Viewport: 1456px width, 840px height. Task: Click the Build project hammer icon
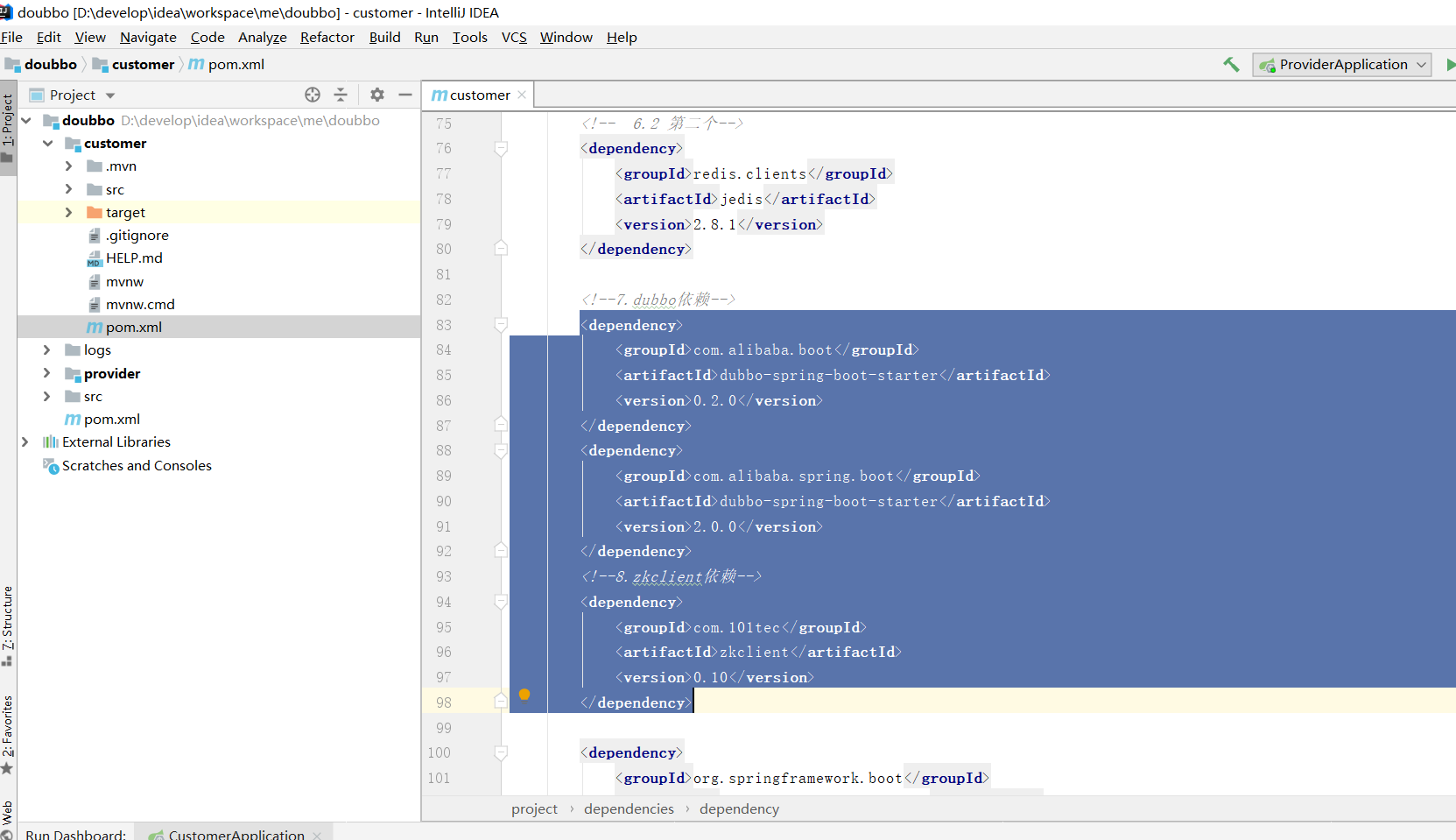click(1231, 65)
